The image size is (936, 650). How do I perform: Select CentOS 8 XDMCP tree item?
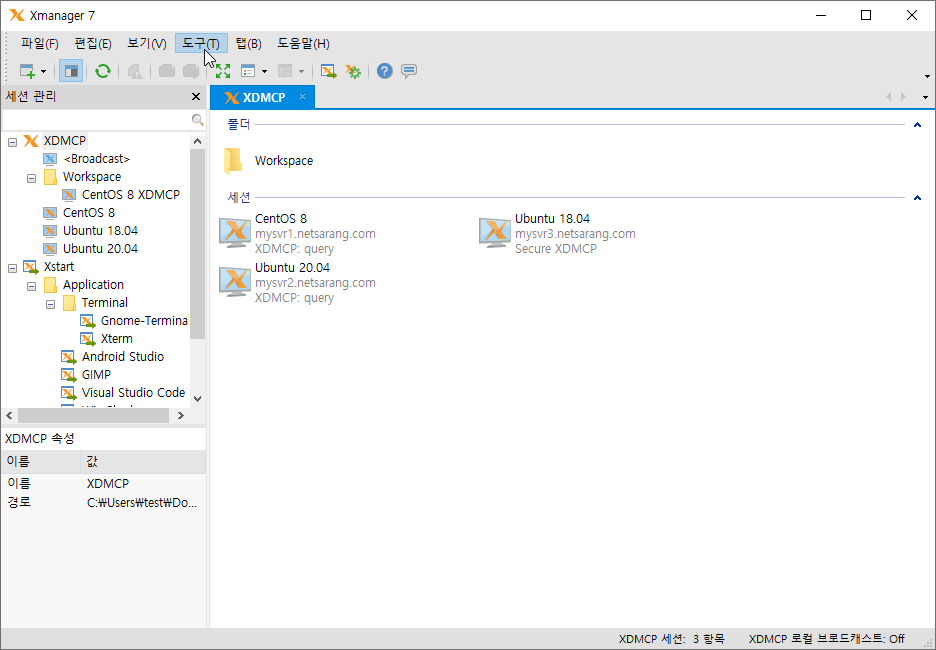[x=131, y=195]
